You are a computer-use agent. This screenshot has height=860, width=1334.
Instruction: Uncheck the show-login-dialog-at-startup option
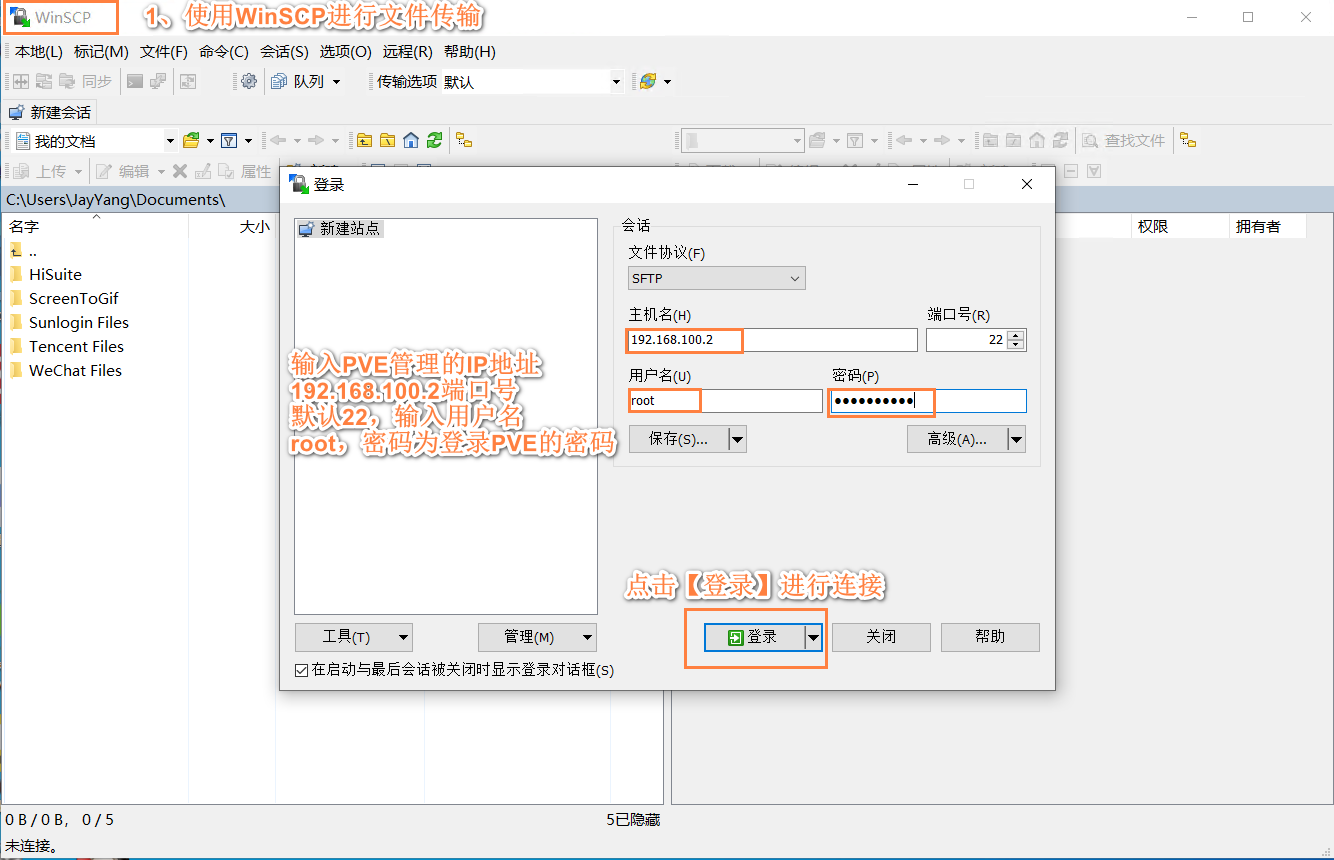tap(301, 670)
